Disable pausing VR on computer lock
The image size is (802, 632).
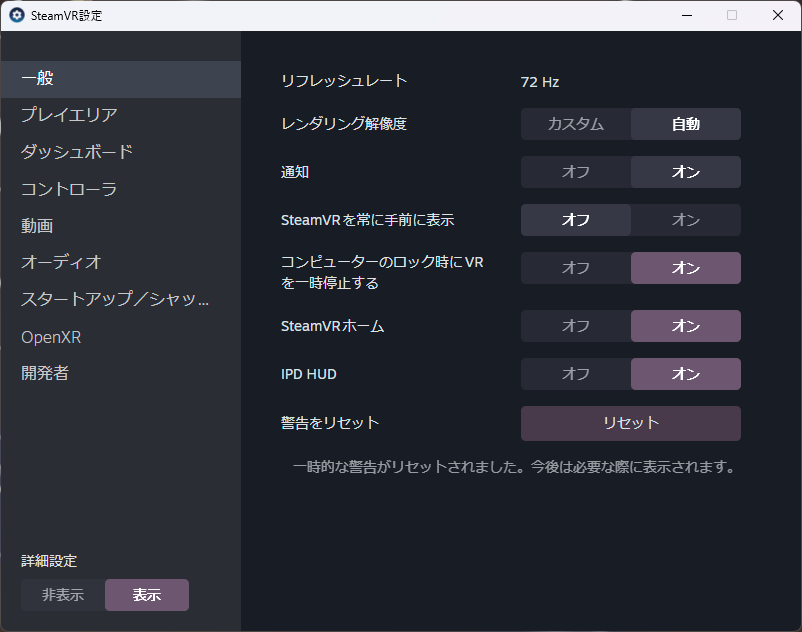[576, 268]
